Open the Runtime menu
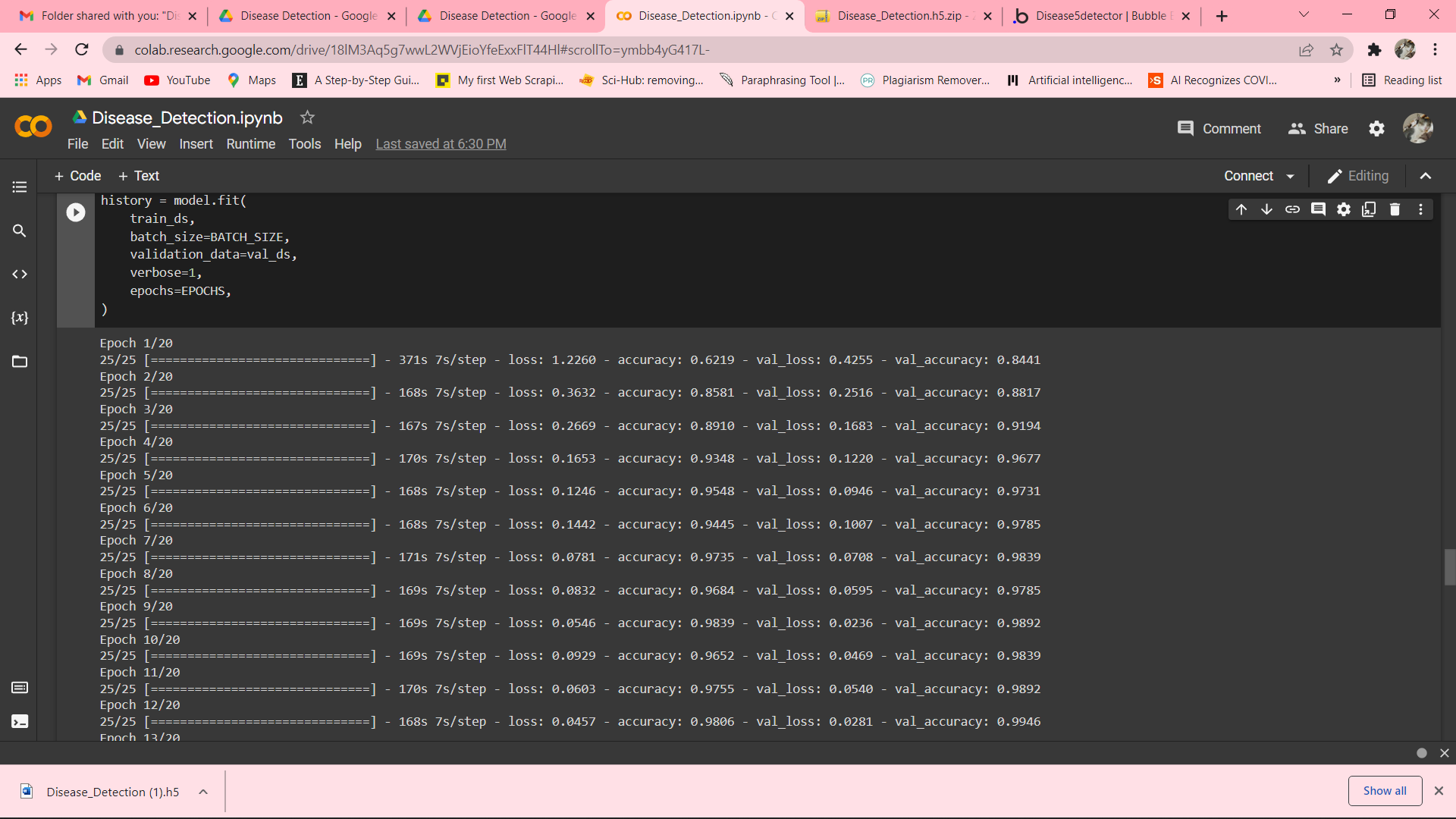The width and height of the screenshot is (1456, 819). click(250, 144)
